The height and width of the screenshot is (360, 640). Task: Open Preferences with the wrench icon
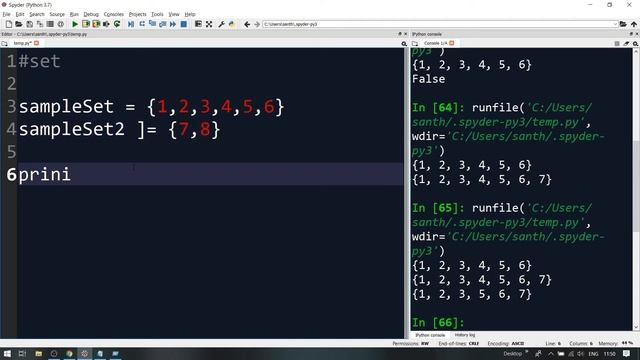221,24
